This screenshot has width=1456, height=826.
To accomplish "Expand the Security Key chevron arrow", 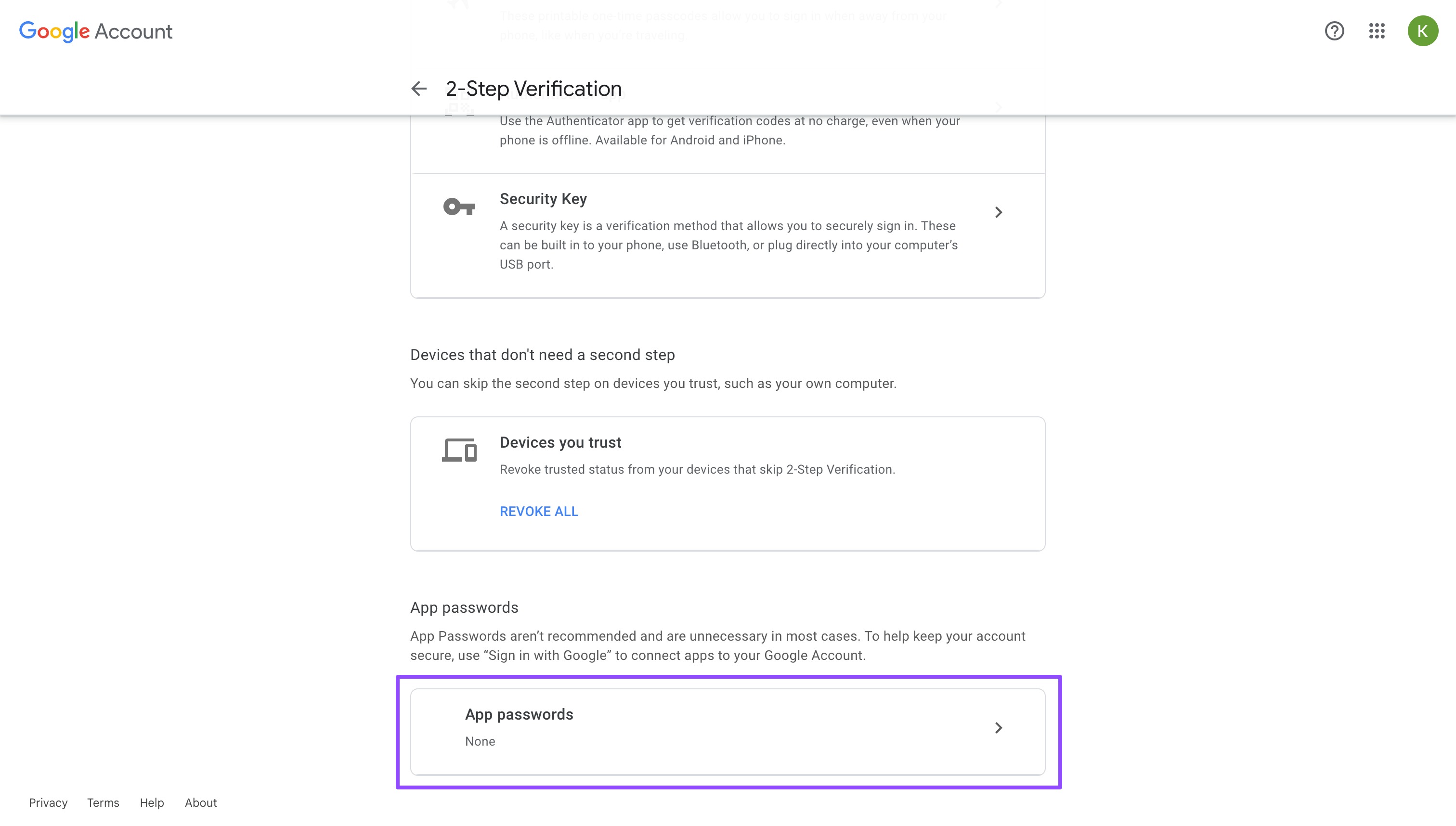I will click(x=998, y=212).
